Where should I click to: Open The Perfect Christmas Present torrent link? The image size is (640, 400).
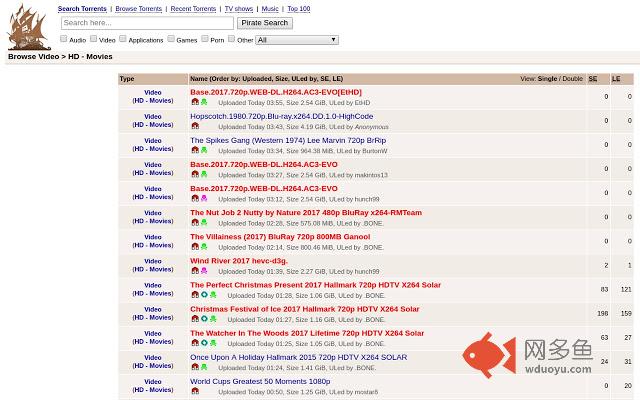315,285
